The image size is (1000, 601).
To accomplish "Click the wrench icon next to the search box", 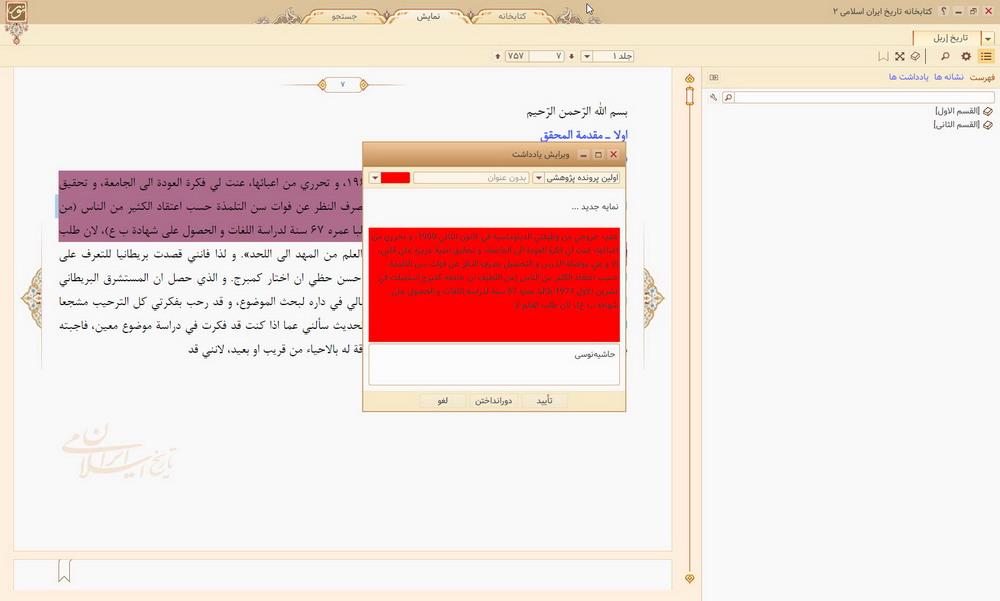I will click(714, 98).
